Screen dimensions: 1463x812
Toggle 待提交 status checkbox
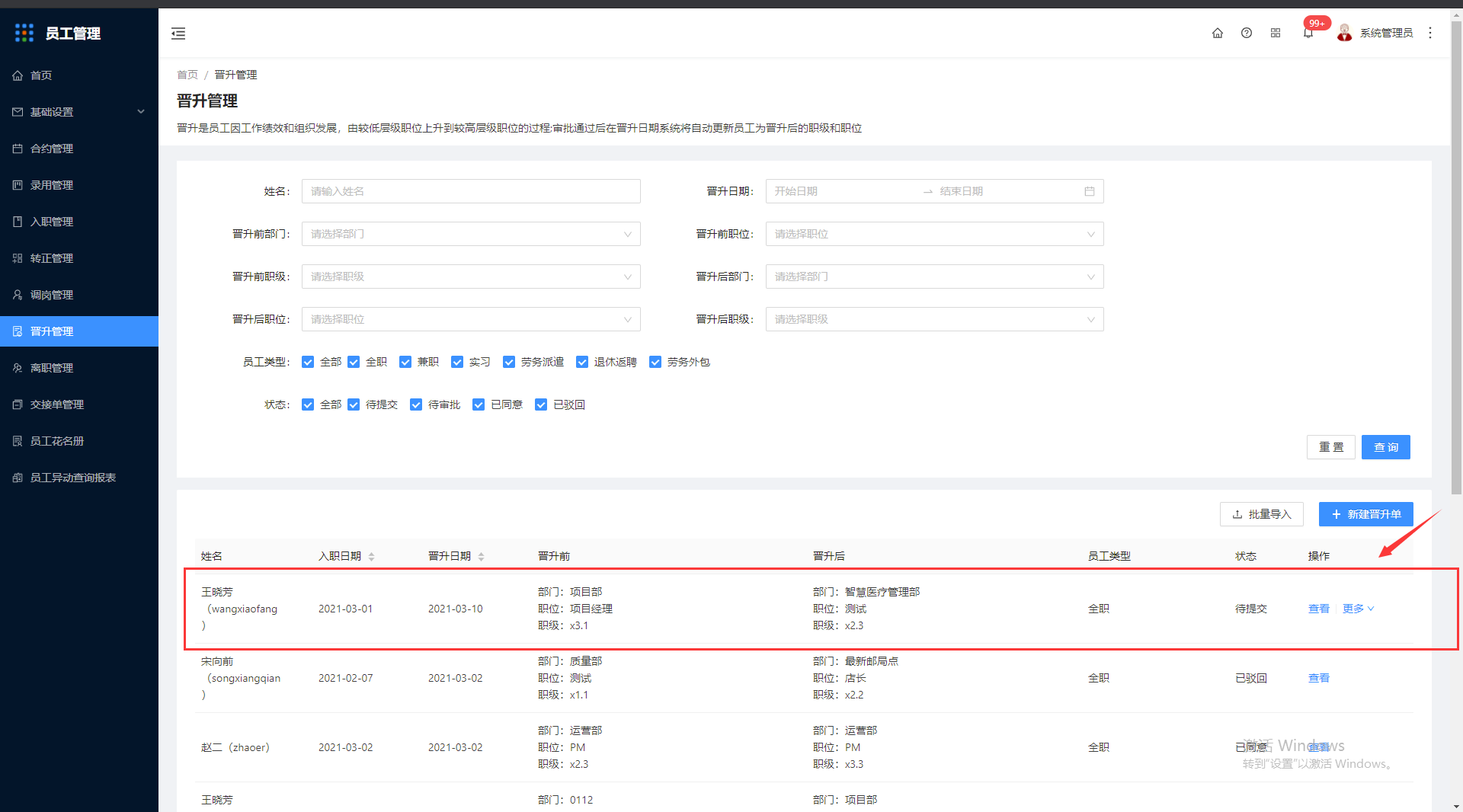click(354, 404)
